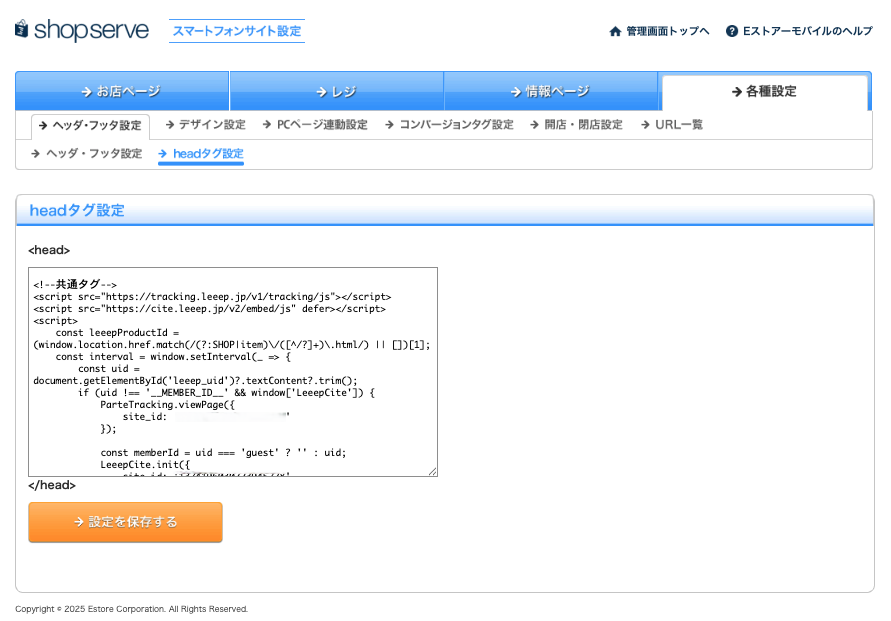Screen dimensions: 891x621
Task: Click the shopserve logo
Action: pyautogui.click(x=82, y=30)
